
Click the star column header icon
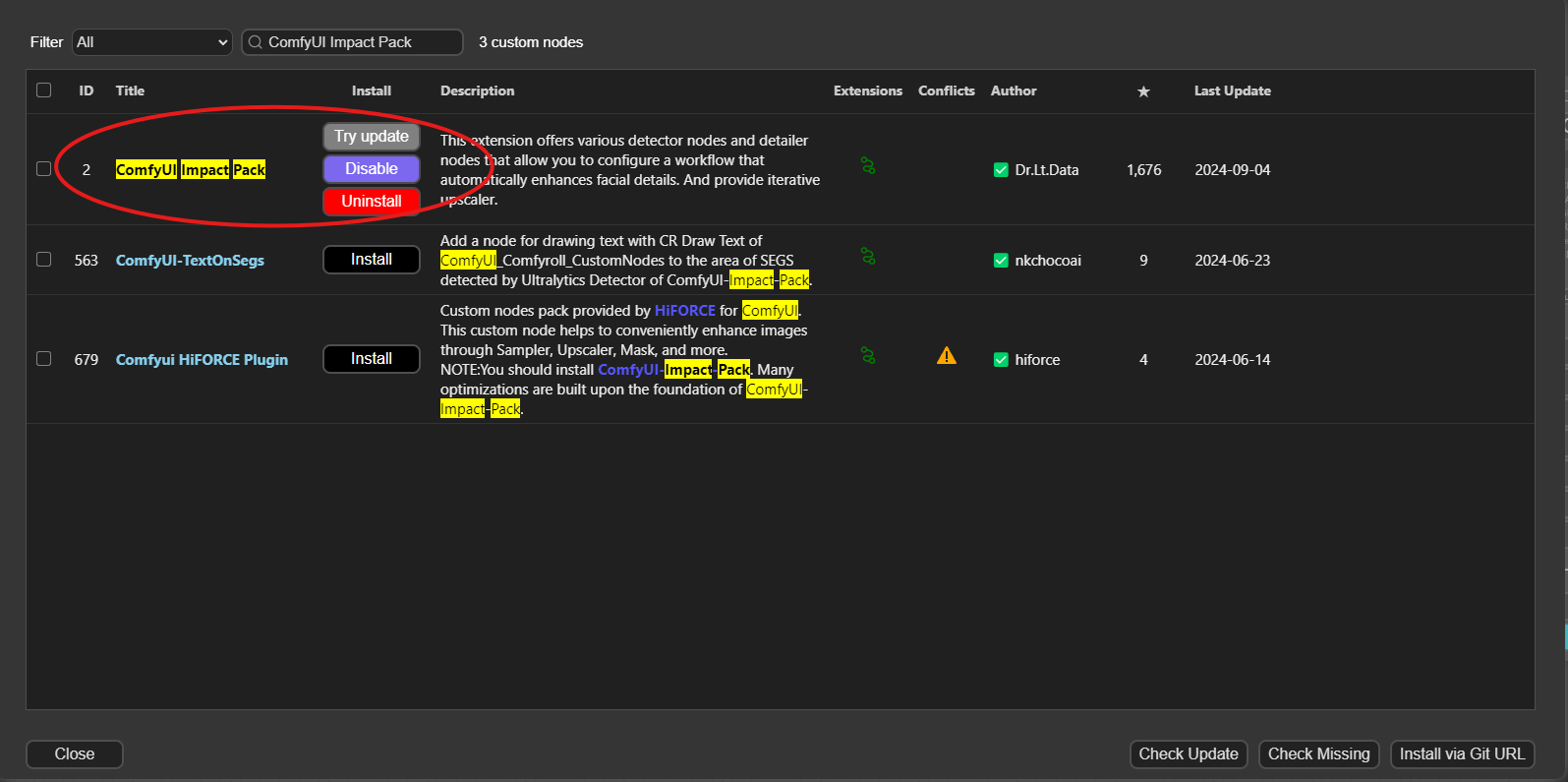click(1143, 91)
